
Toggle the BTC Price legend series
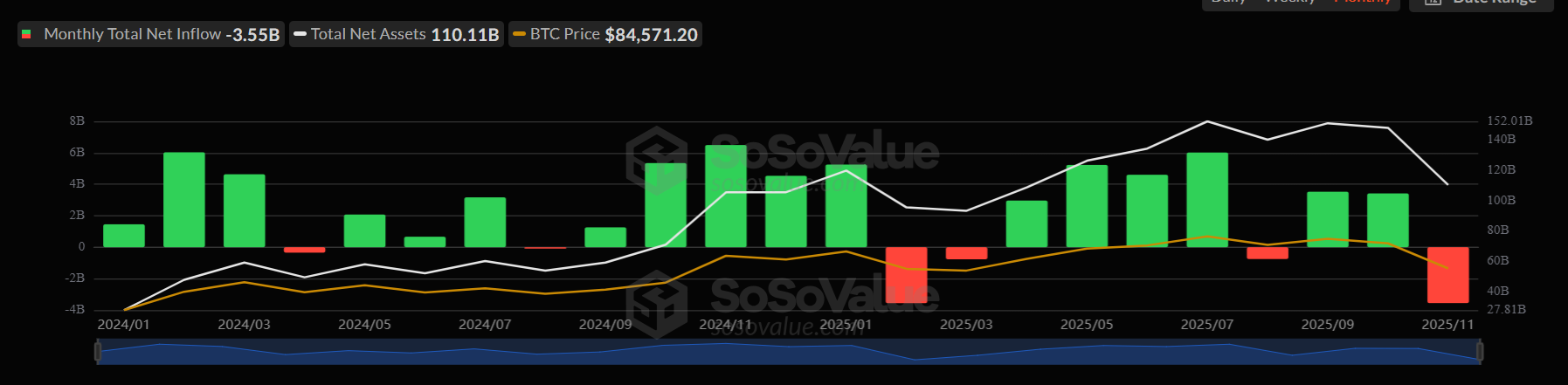605,35
